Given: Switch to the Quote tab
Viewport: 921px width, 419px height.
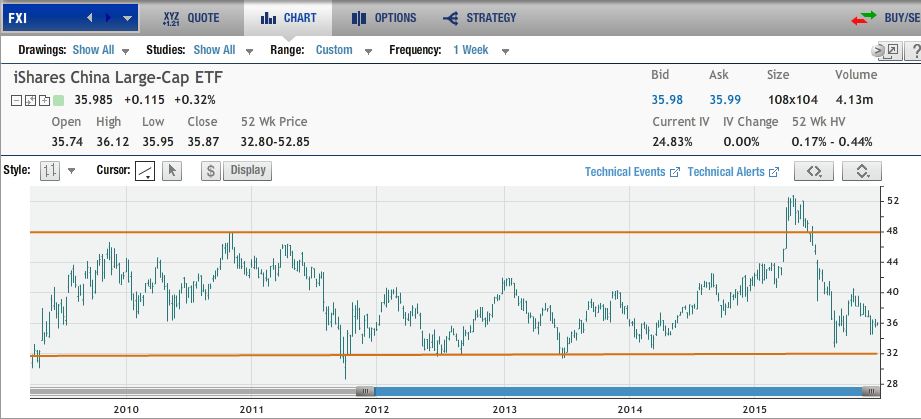Looking at the screenshot, I should point(191,18).
